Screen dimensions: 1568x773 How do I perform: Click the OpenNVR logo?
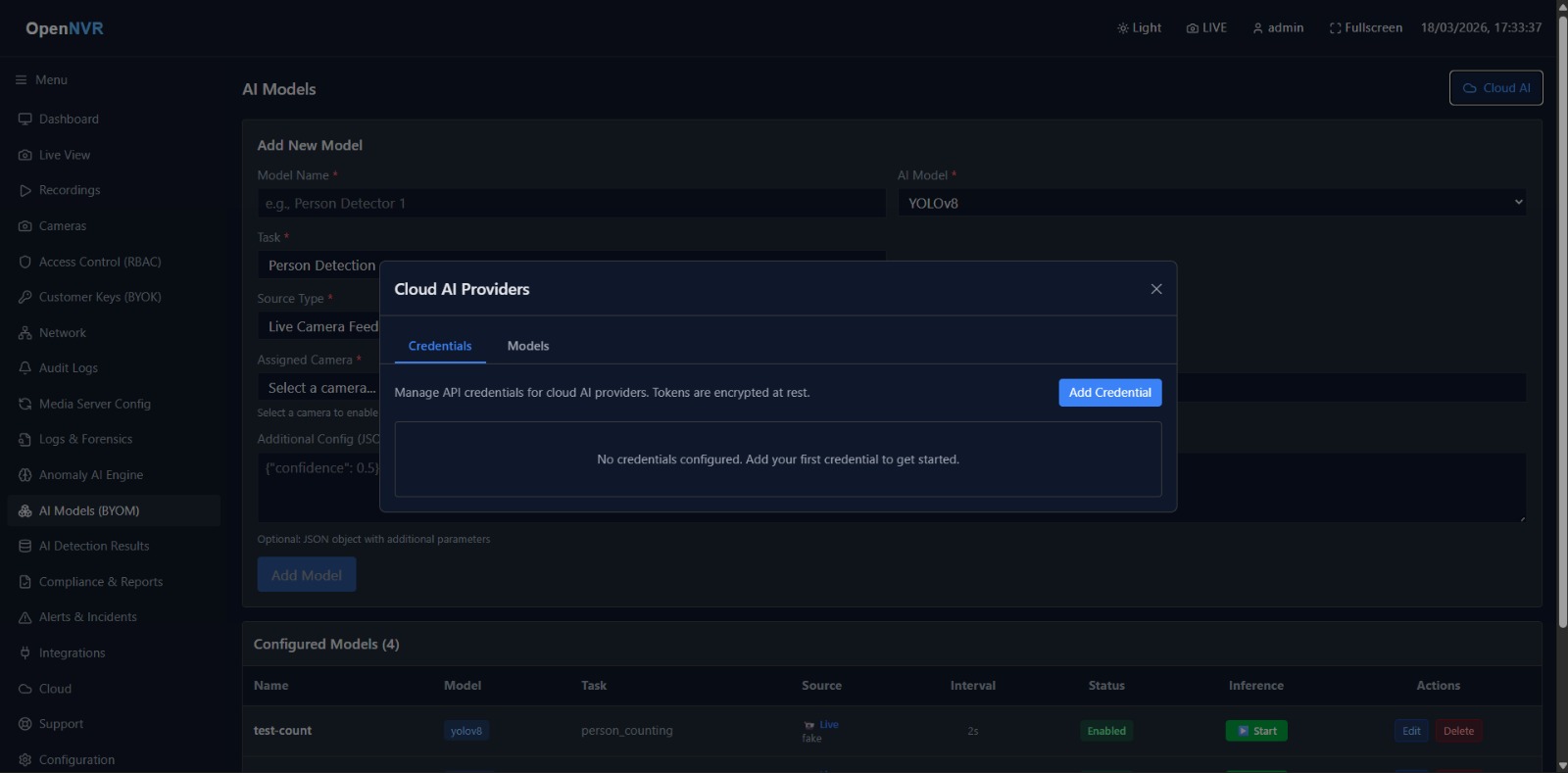coord(65,28)
